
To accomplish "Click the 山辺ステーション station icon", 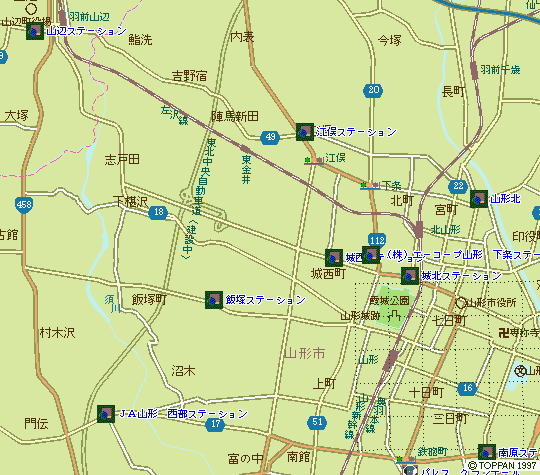I will point(35,31).
